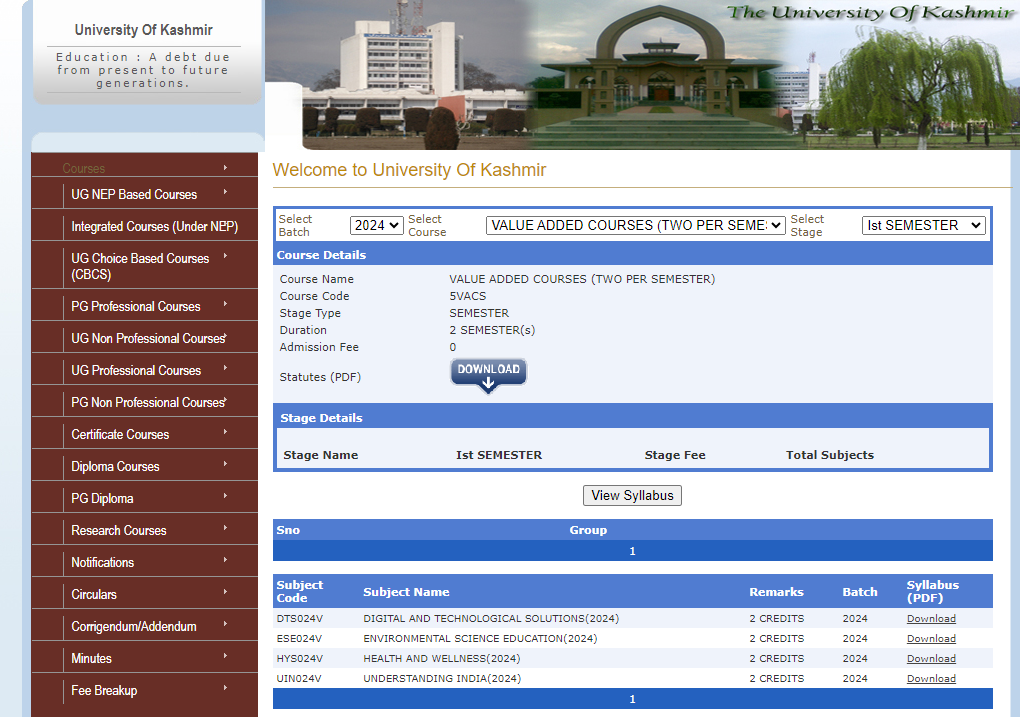1020x717 pixels.
Task: Click page number 1 below subject table
Action: coord(632,699)
